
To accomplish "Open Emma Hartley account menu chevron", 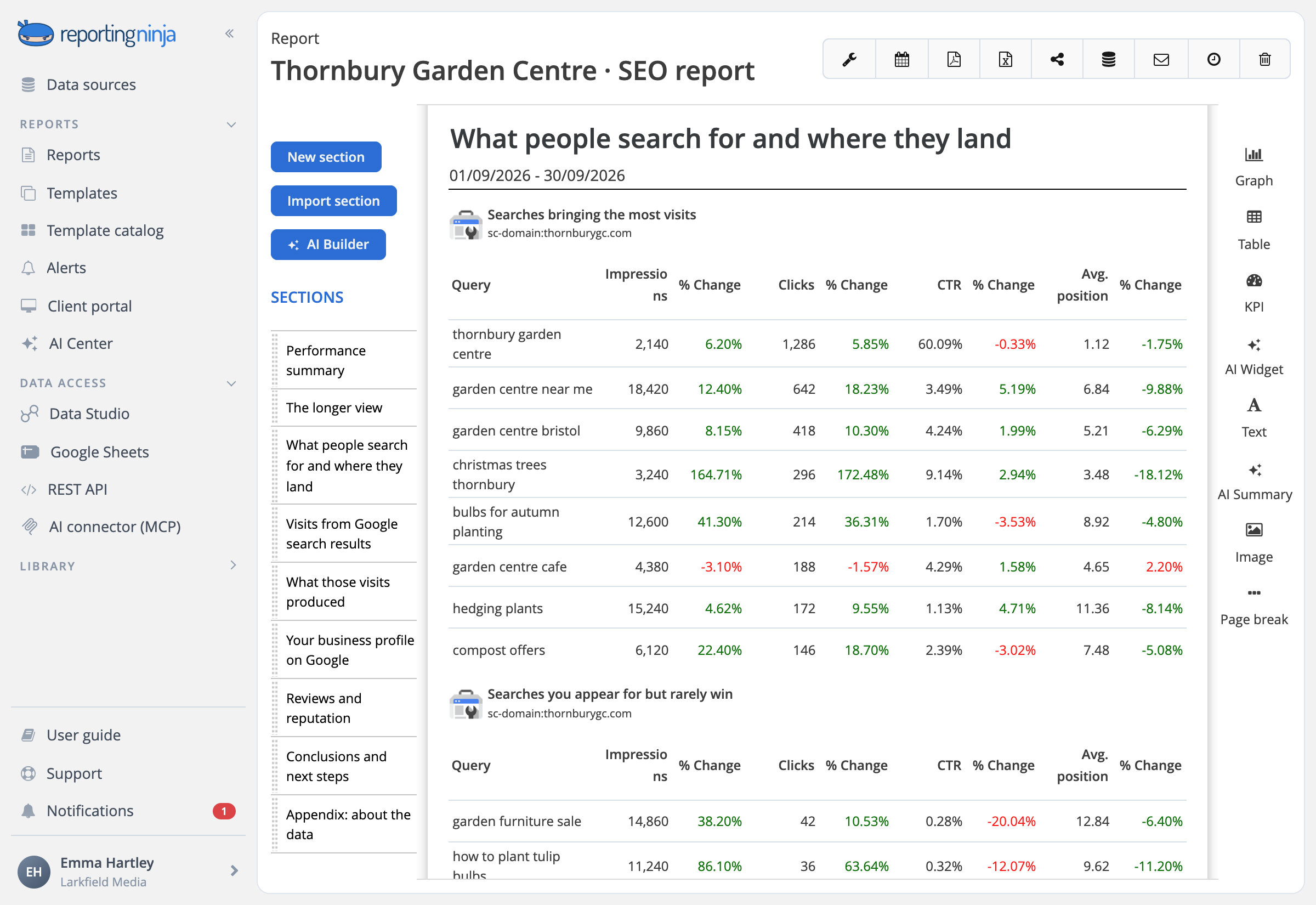I will point(234,871).
